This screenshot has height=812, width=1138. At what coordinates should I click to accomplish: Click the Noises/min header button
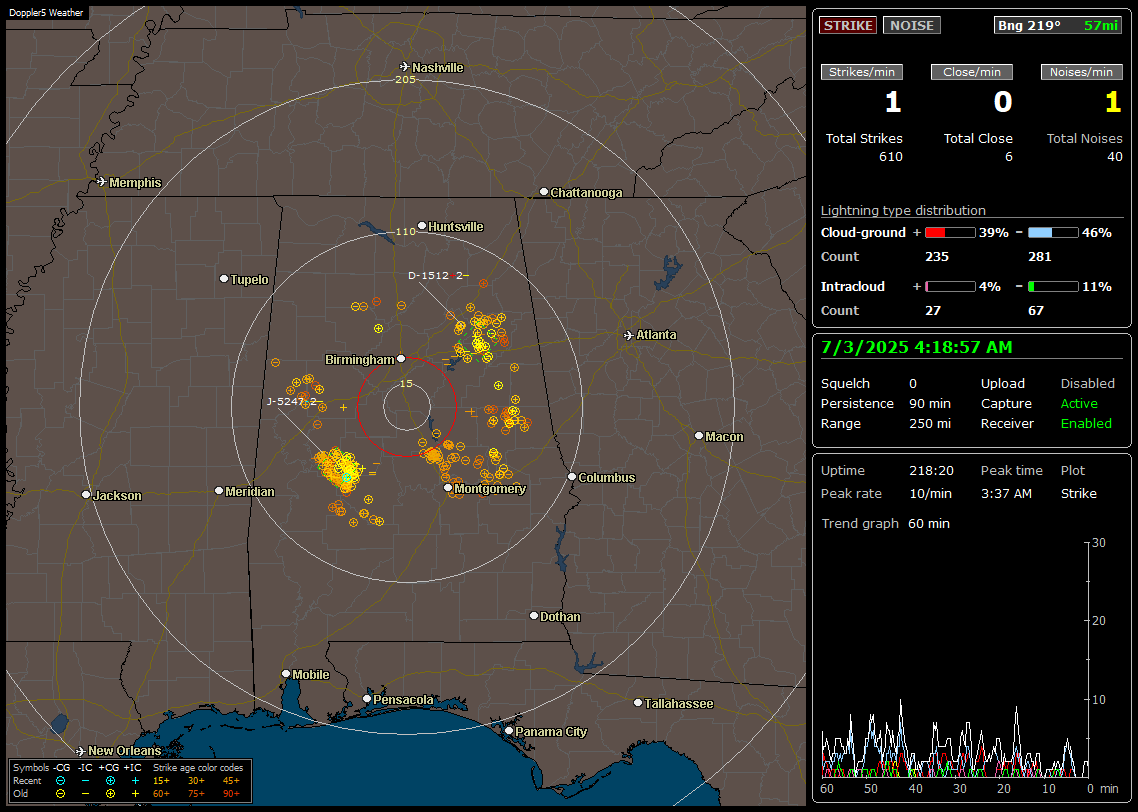click(x=1081, y=72)
